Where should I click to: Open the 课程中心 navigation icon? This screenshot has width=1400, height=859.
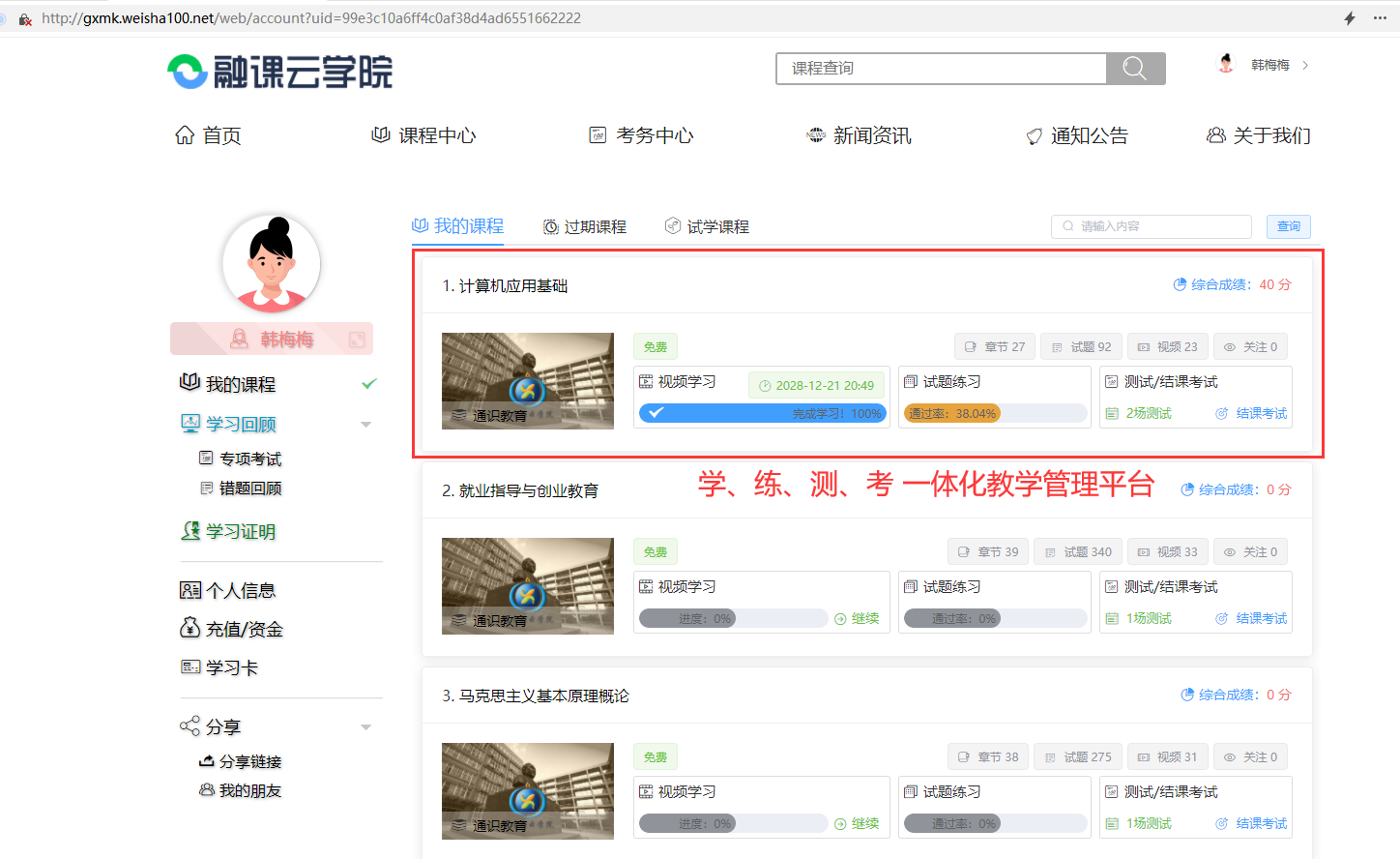(381, 134)
